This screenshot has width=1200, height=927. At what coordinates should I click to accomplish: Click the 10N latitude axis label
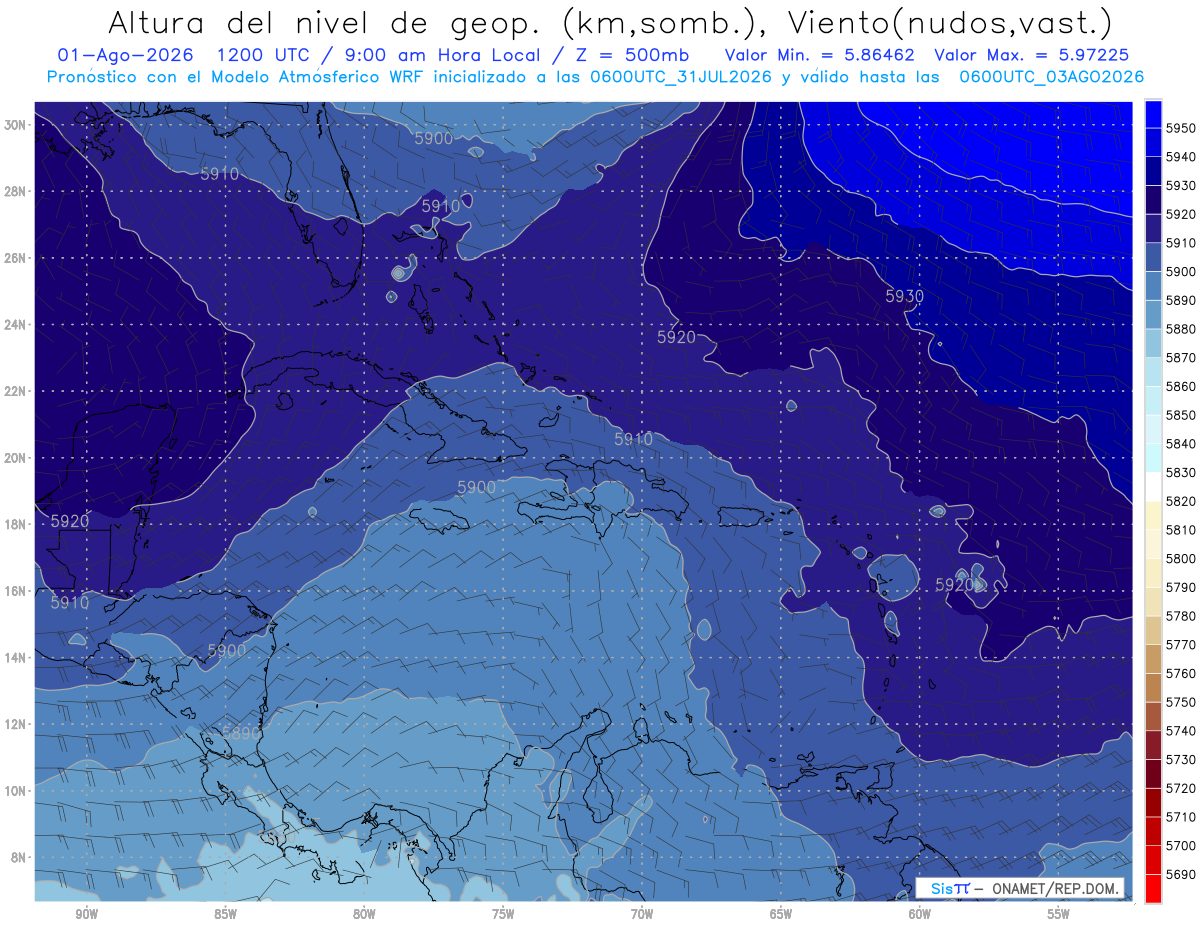click(x=15, y=790)
